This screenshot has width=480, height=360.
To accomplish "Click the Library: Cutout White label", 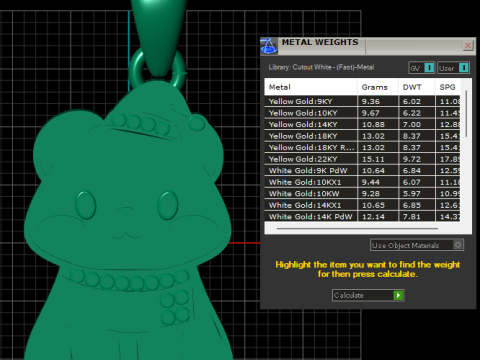I will pos(321,67).
